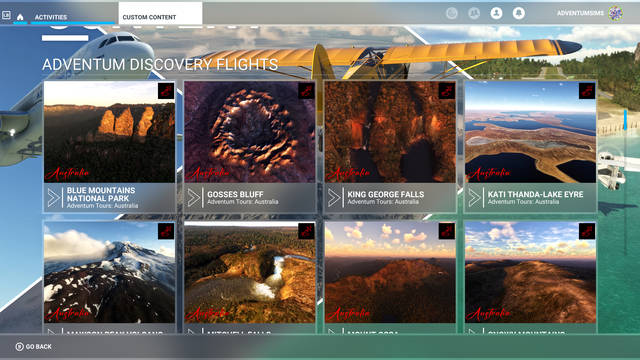Select the Blue Mountains National Park thumbnail

tap(109, 132)
